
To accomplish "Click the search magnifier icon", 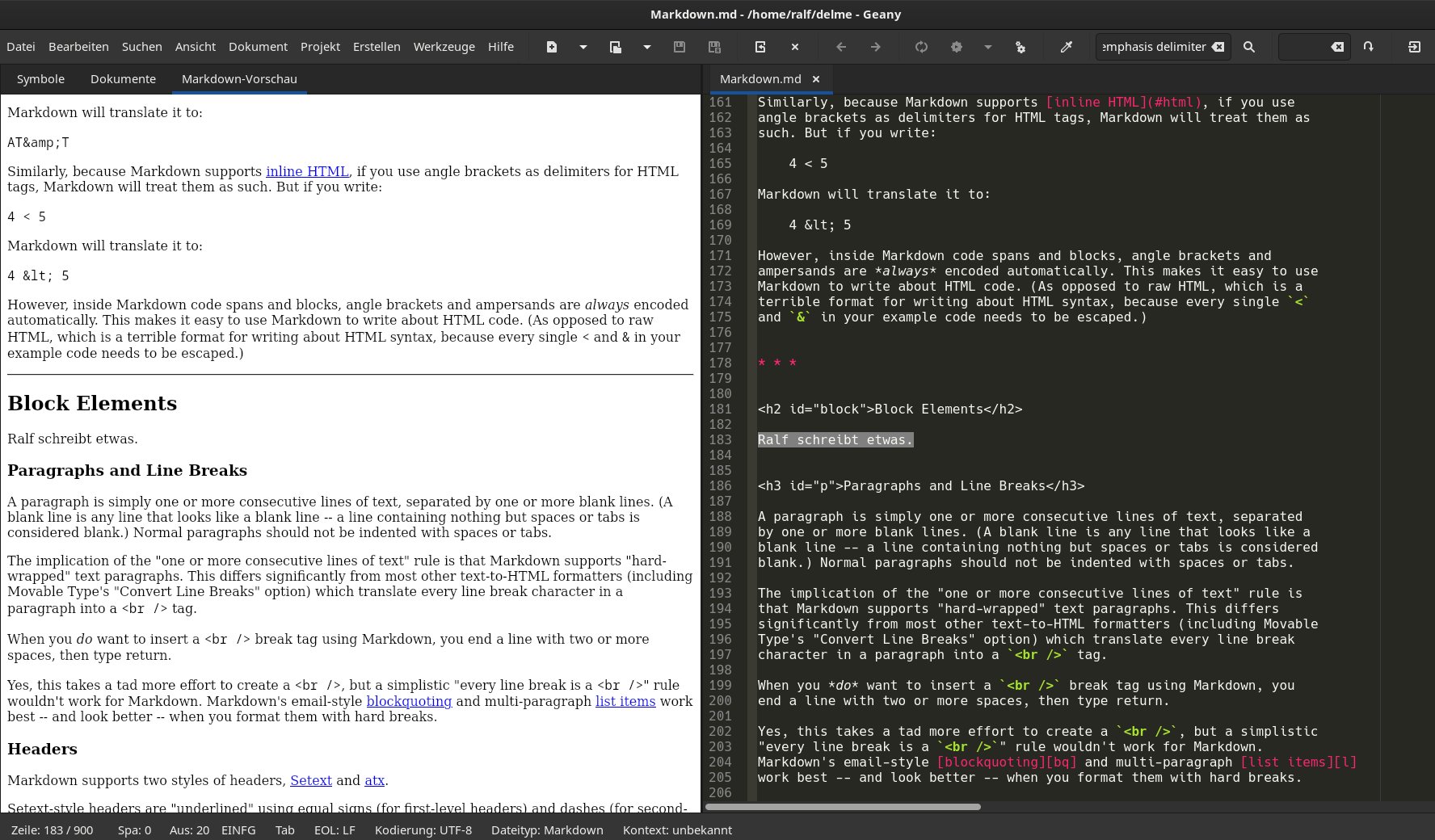I will (1249, 47).
